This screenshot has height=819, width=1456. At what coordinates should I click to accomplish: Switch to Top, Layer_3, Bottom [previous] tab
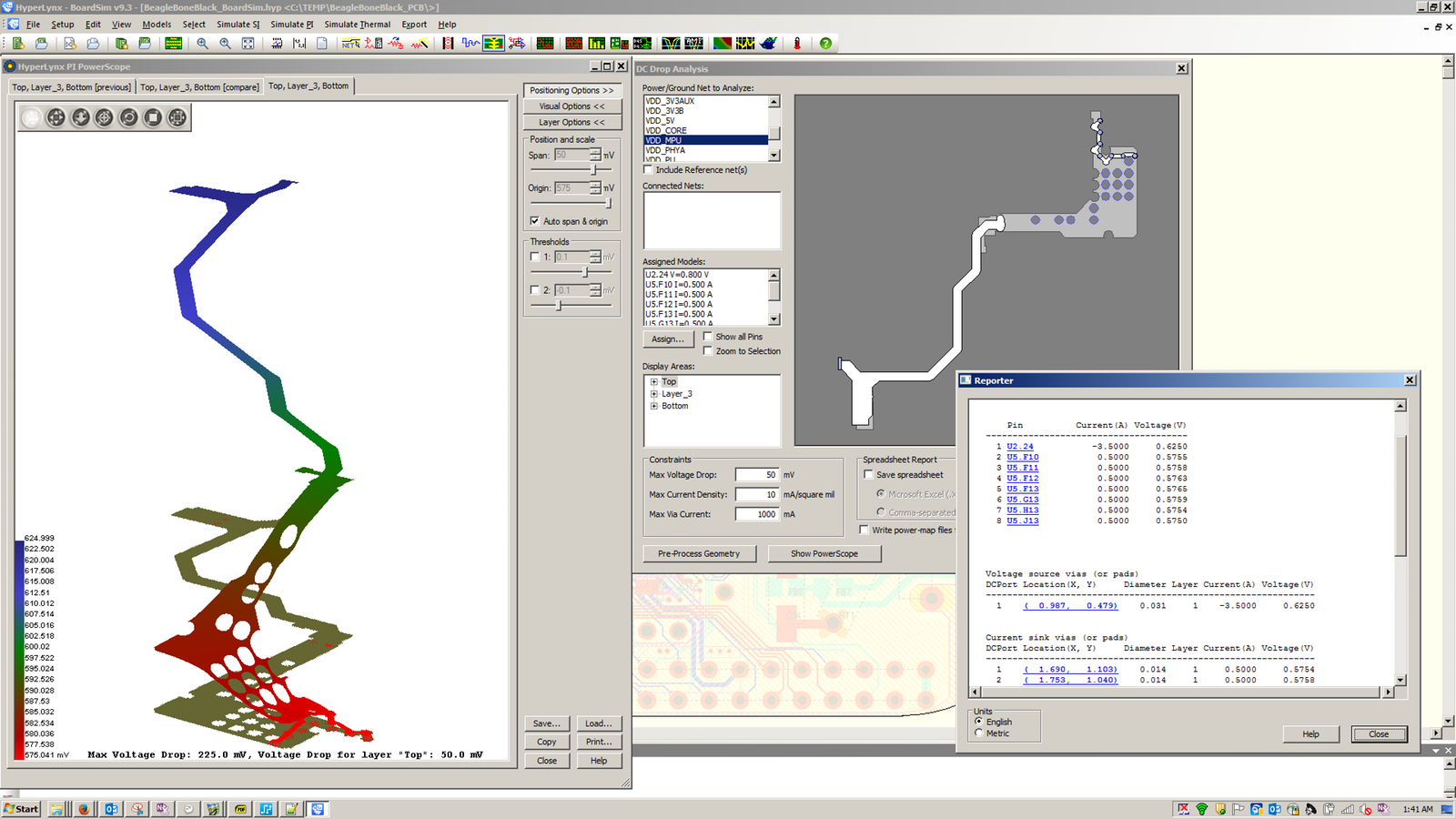tap(71, 87)
